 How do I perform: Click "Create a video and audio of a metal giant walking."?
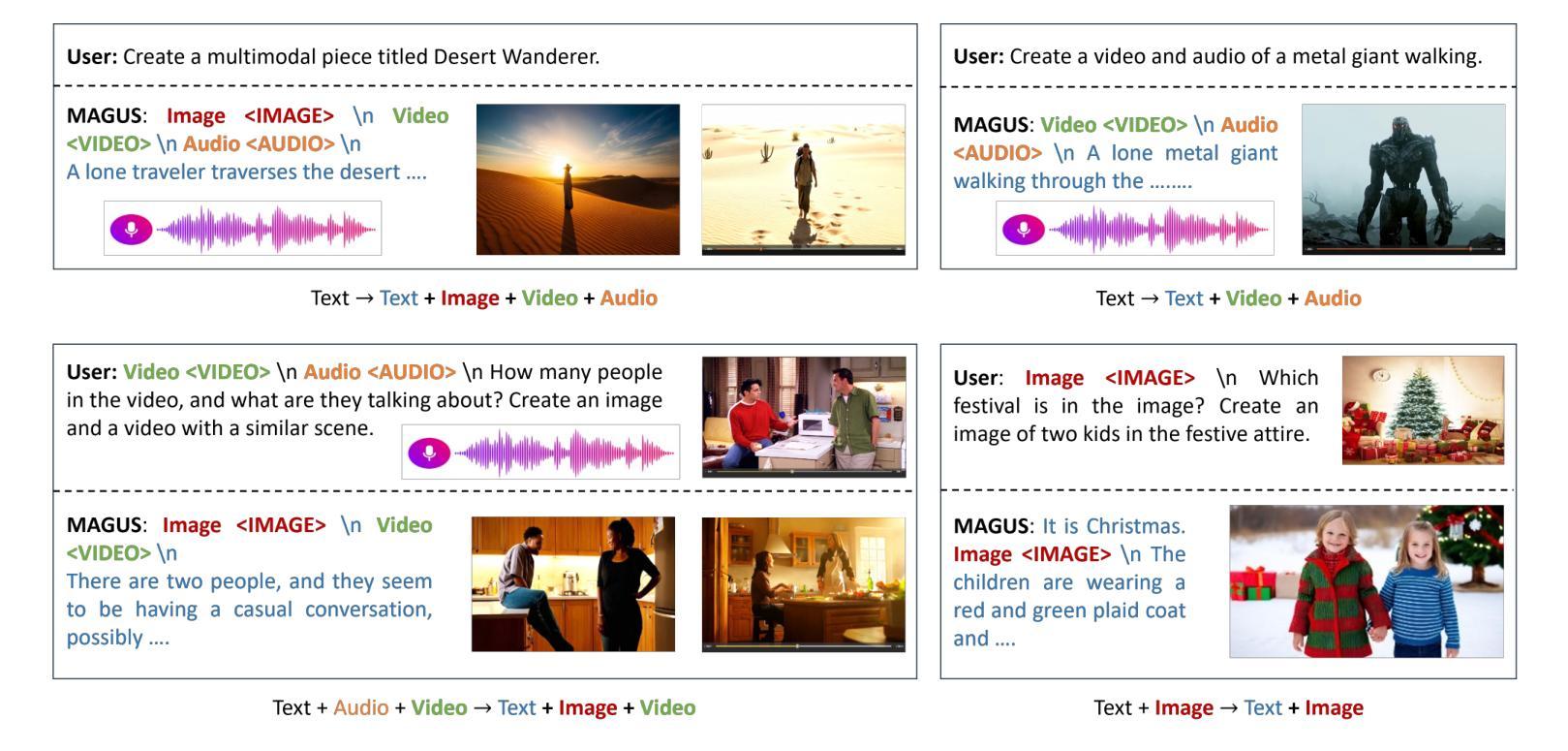coord(1245,56)
